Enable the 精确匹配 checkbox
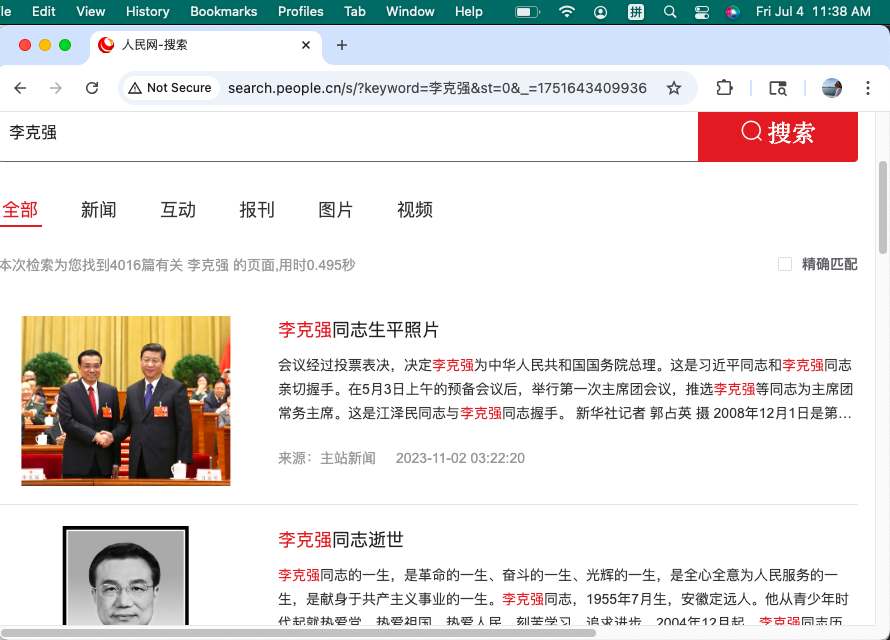 pyautogui.click(x=785, y=264)
